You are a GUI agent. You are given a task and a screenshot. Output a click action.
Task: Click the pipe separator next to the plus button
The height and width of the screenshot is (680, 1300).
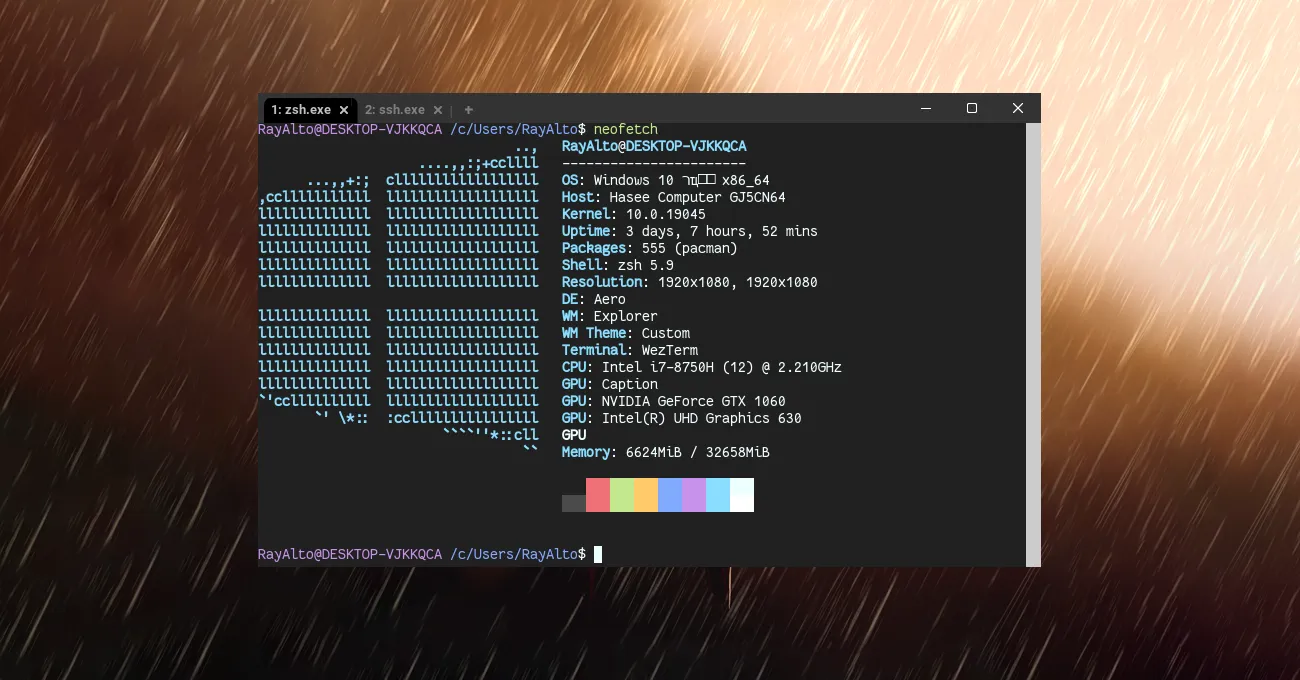[452, 110]
